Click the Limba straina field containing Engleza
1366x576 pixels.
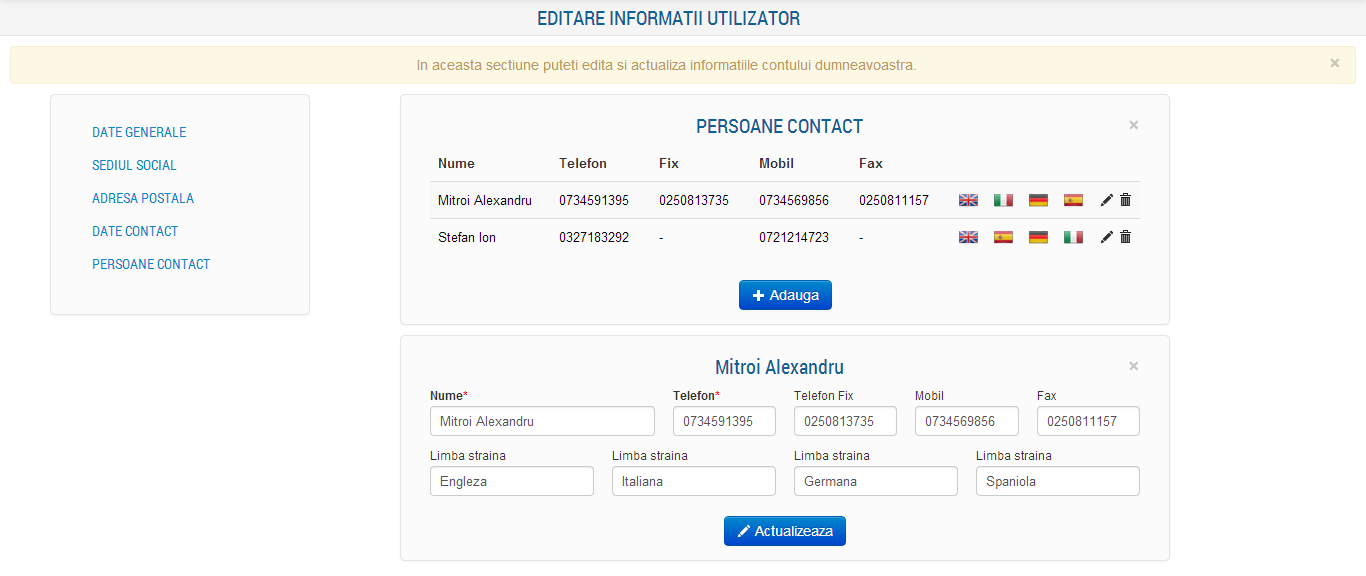click(x=512, y=481)
